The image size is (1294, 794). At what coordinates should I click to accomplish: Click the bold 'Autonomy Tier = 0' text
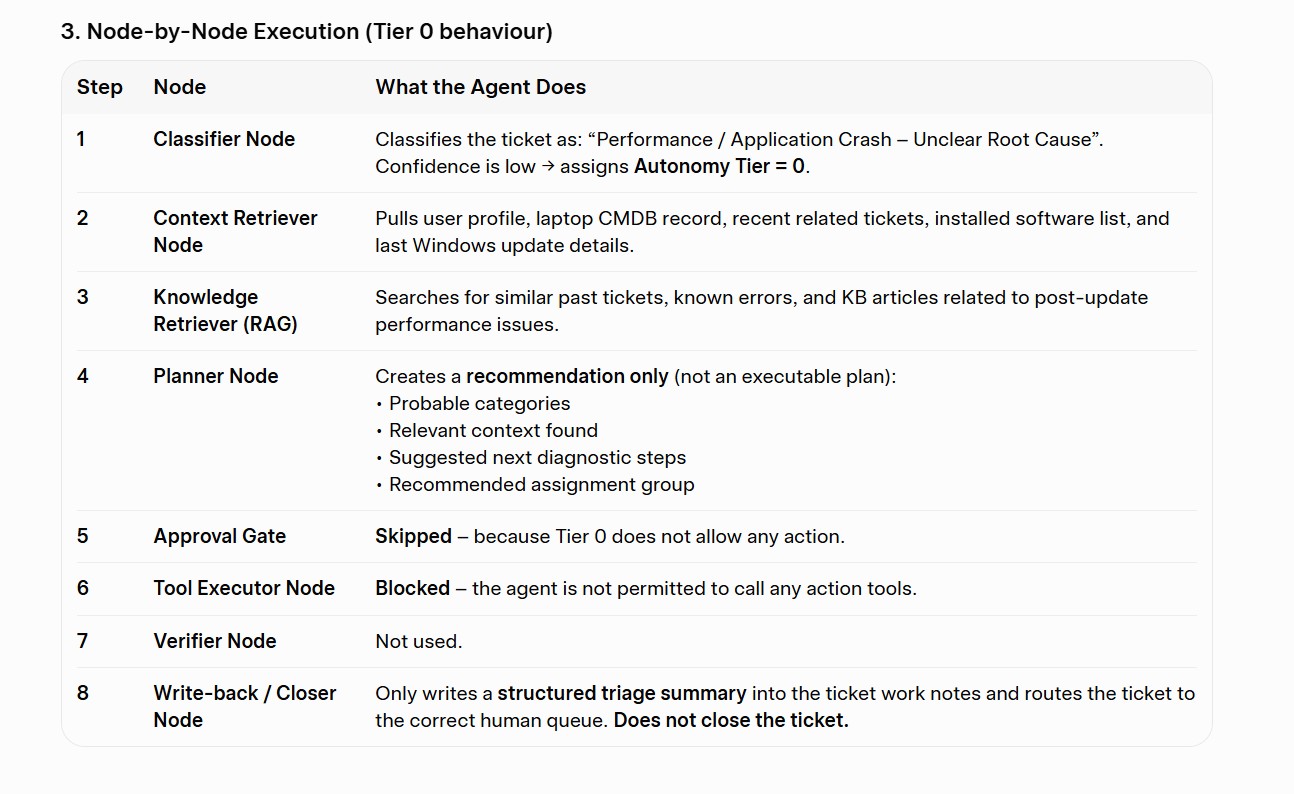[x=720, y=166]
